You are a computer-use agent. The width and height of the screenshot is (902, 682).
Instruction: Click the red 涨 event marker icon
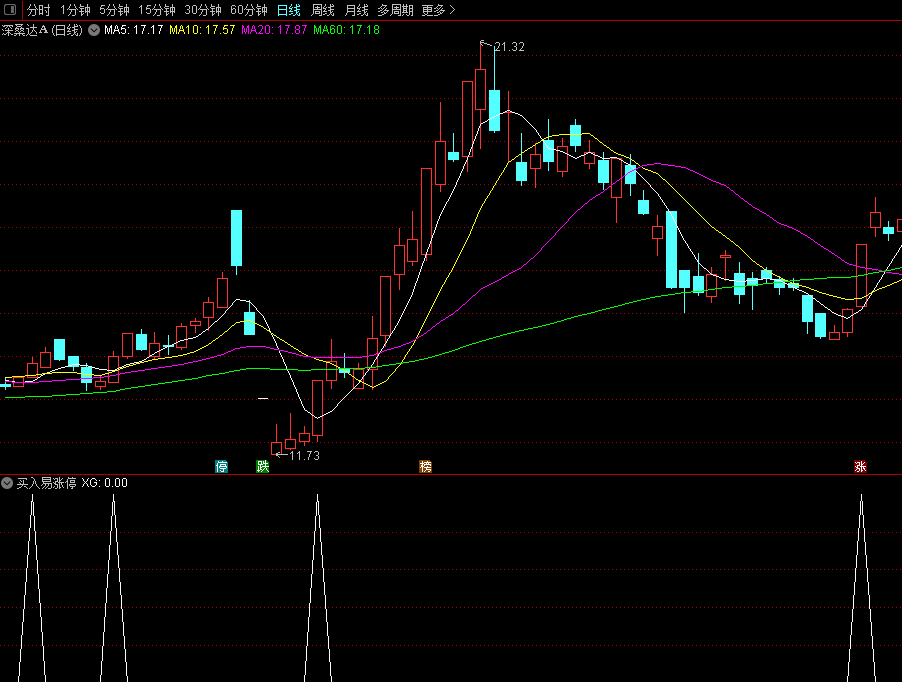point(860,466)
